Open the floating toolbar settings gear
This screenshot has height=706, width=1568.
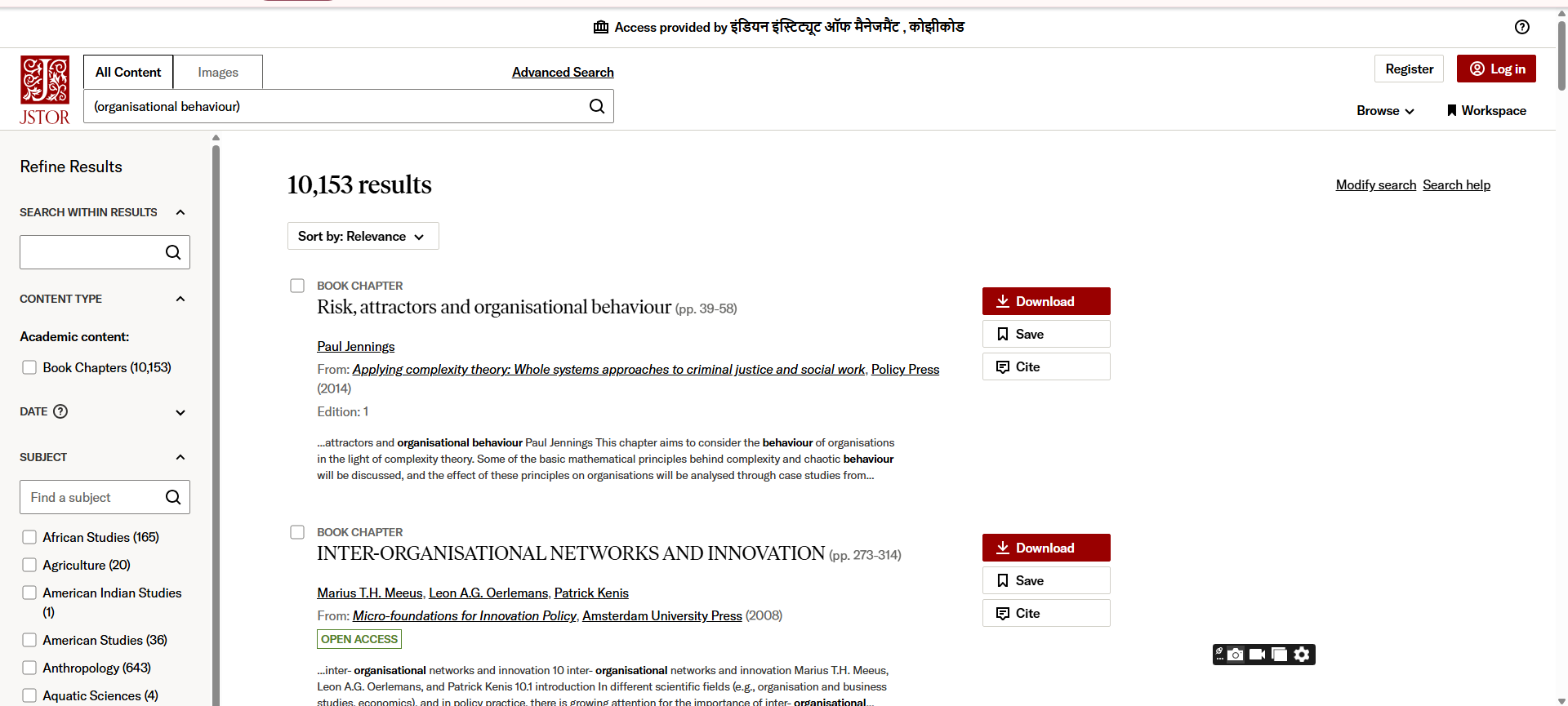pyautogui.click(x=1302, y=655)
